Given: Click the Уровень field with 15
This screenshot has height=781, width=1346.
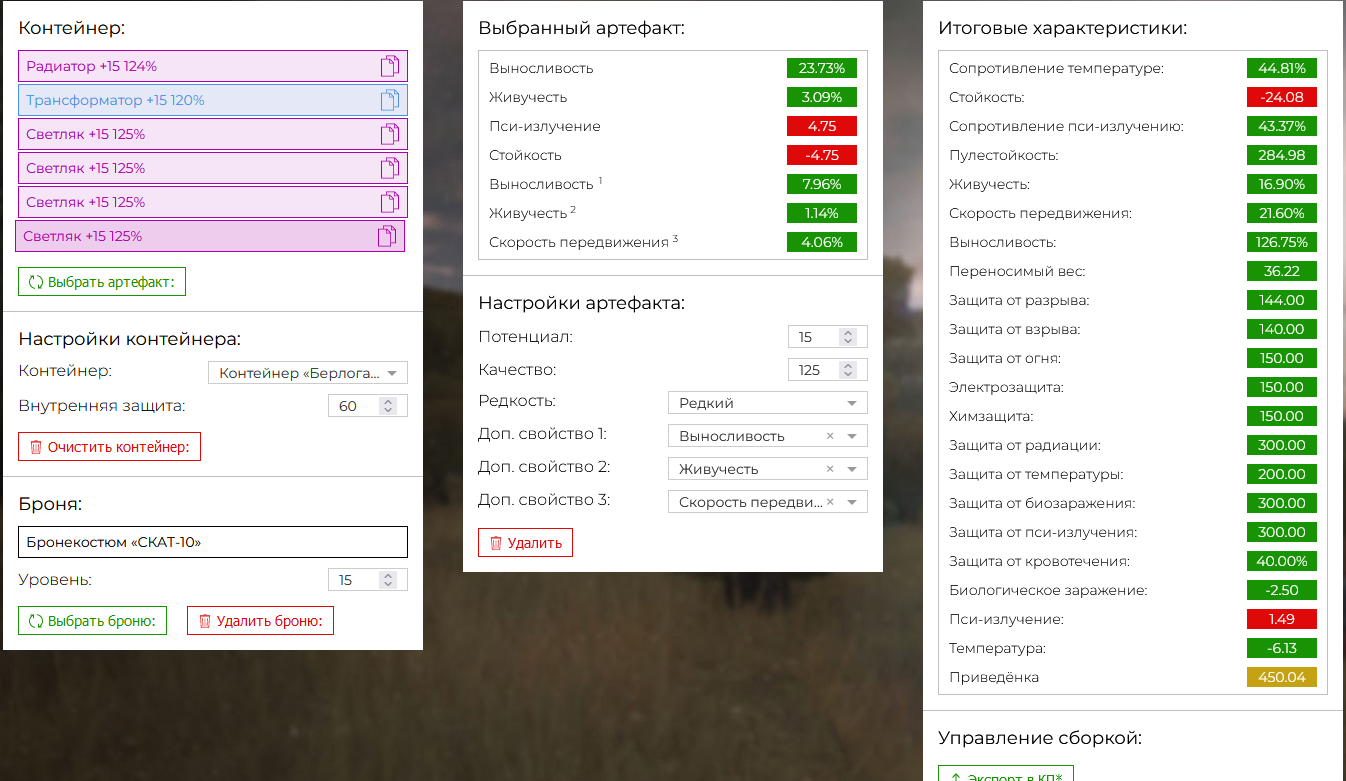Looking at the screenshot, I should [x=368, y=580].
